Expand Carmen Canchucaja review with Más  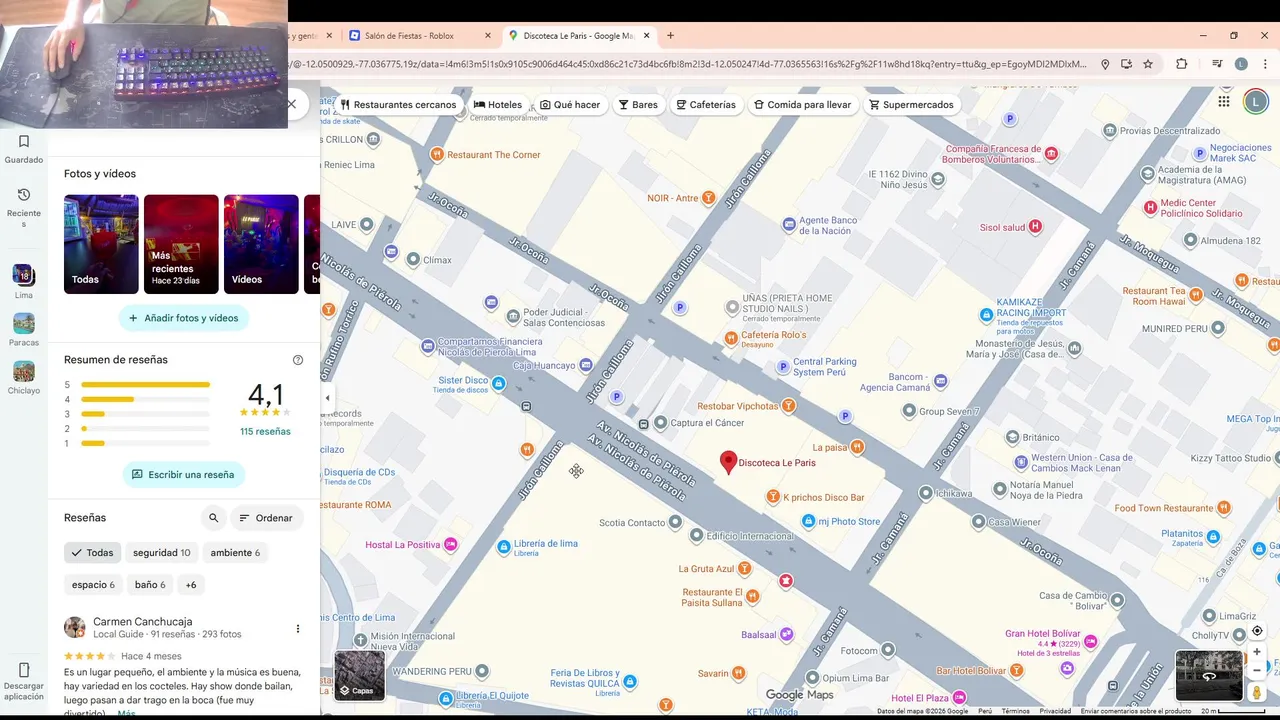(x=126, y=714)
